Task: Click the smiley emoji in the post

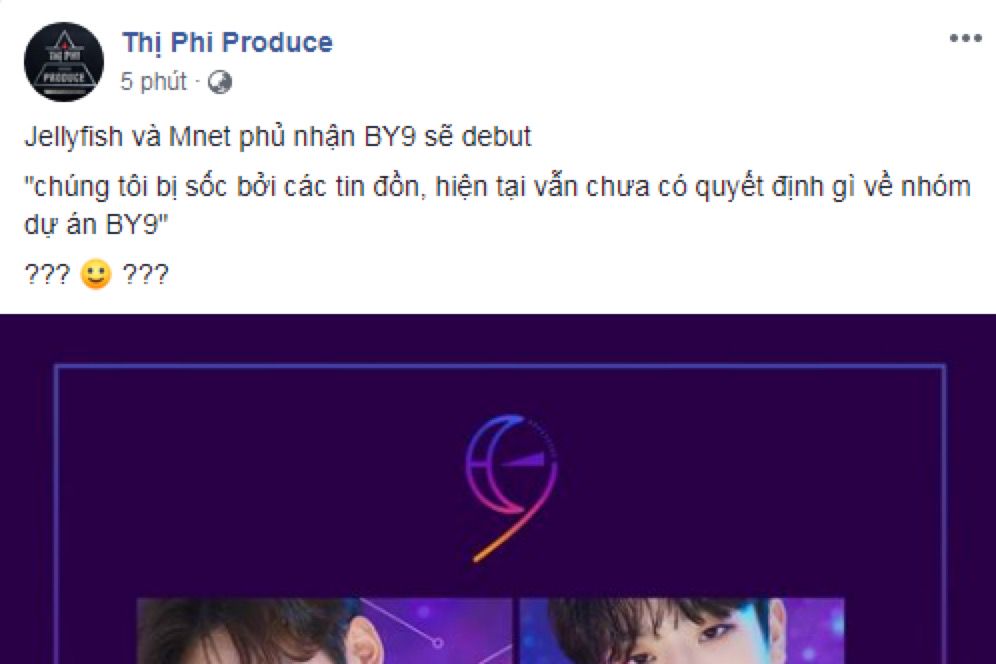Action: pos(96,274)
